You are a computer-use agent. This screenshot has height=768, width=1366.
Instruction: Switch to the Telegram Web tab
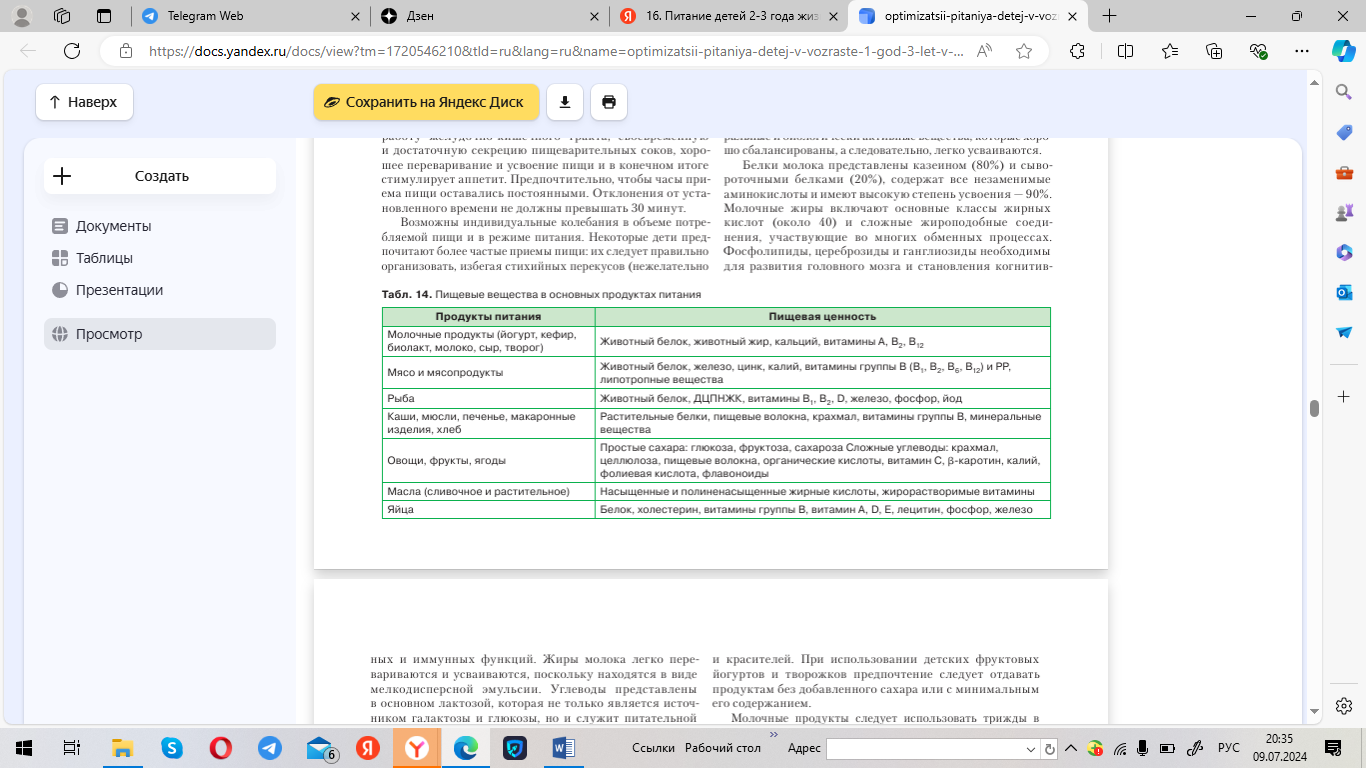tap(250, 16)
